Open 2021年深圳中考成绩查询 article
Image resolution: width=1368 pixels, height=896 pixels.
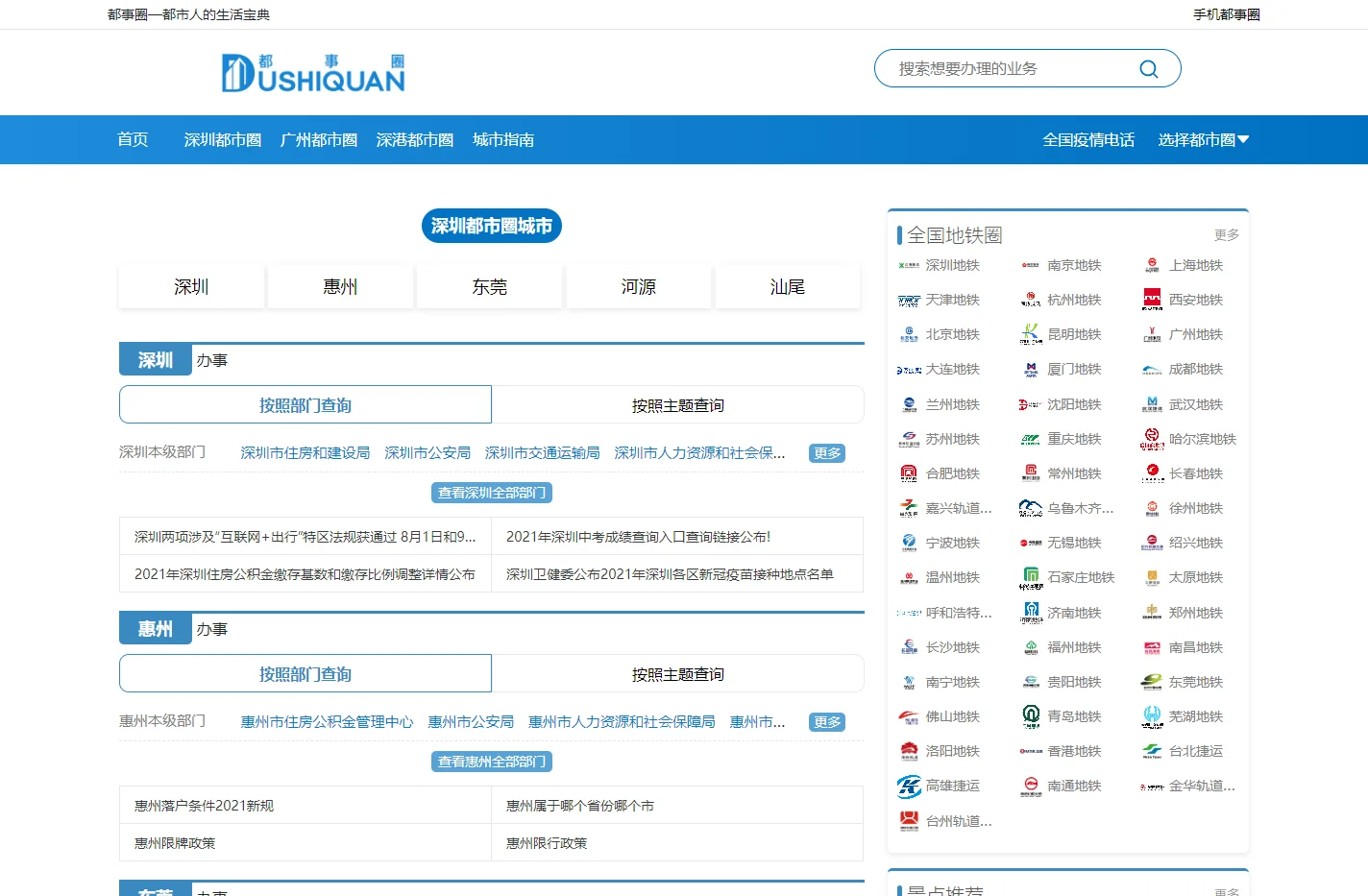point(639,537)
